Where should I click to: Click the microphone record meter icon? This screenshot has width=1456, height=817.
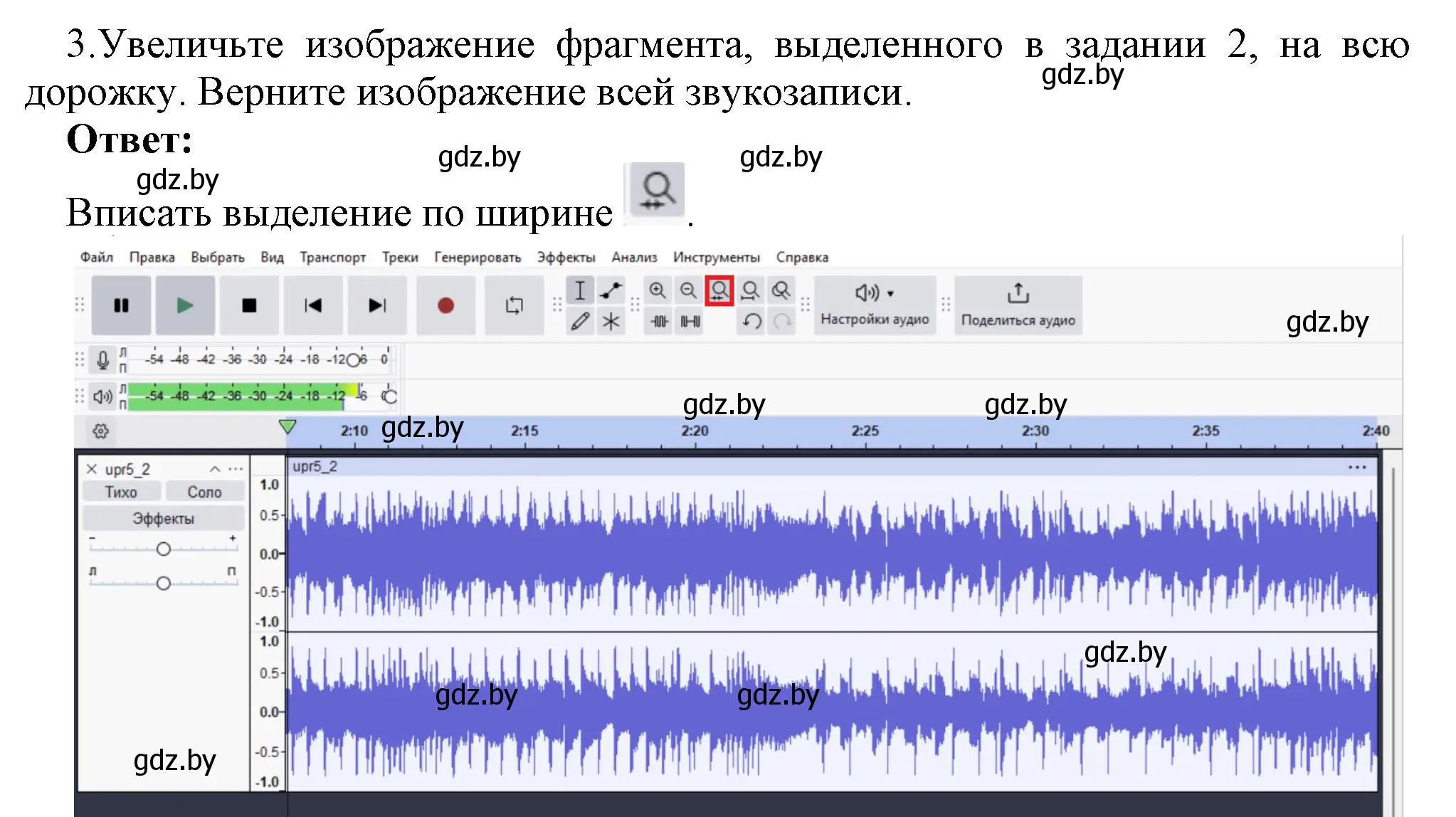coord(102,360)
